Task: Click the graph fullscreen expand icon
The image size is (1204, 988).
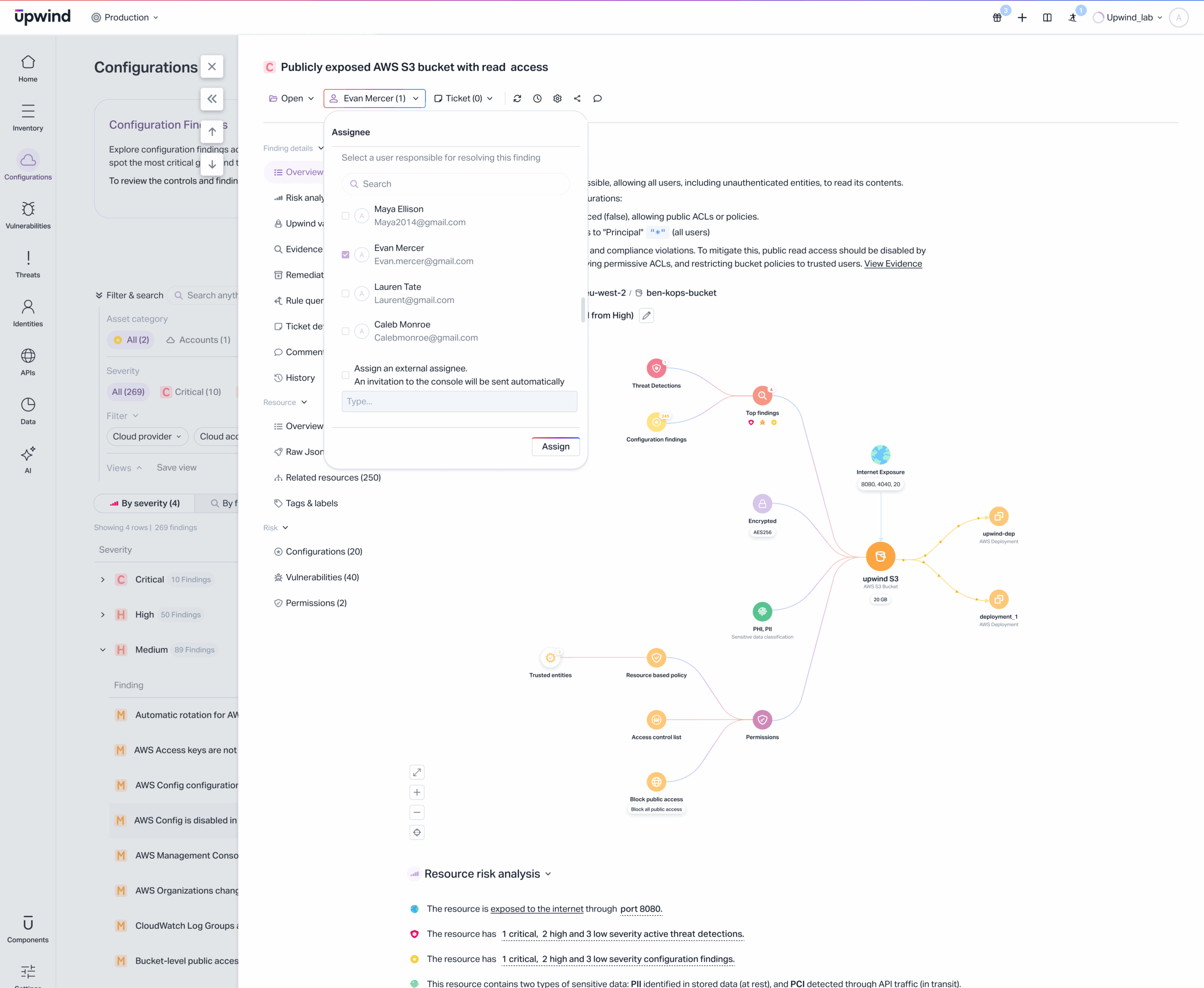Action: click(x=417, y=772)
